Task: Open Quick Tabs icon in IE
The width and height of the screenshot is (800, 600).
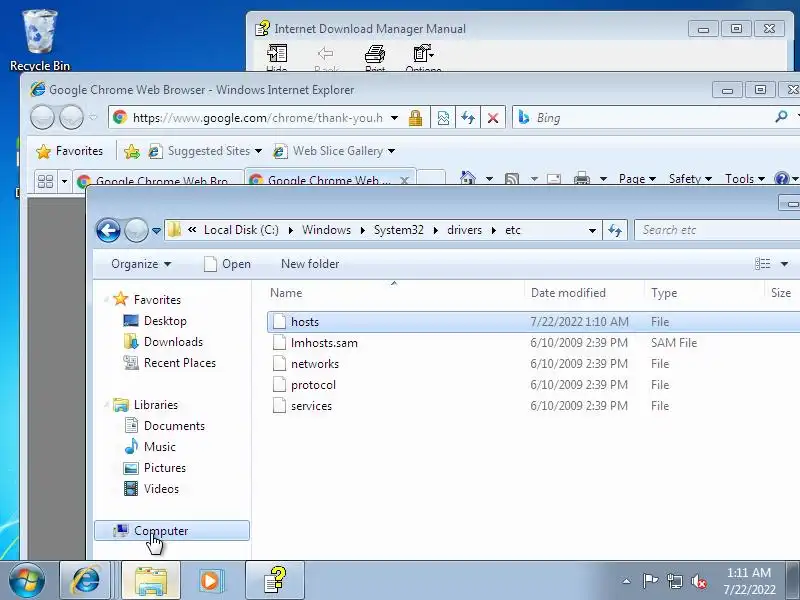Action: 45,181
